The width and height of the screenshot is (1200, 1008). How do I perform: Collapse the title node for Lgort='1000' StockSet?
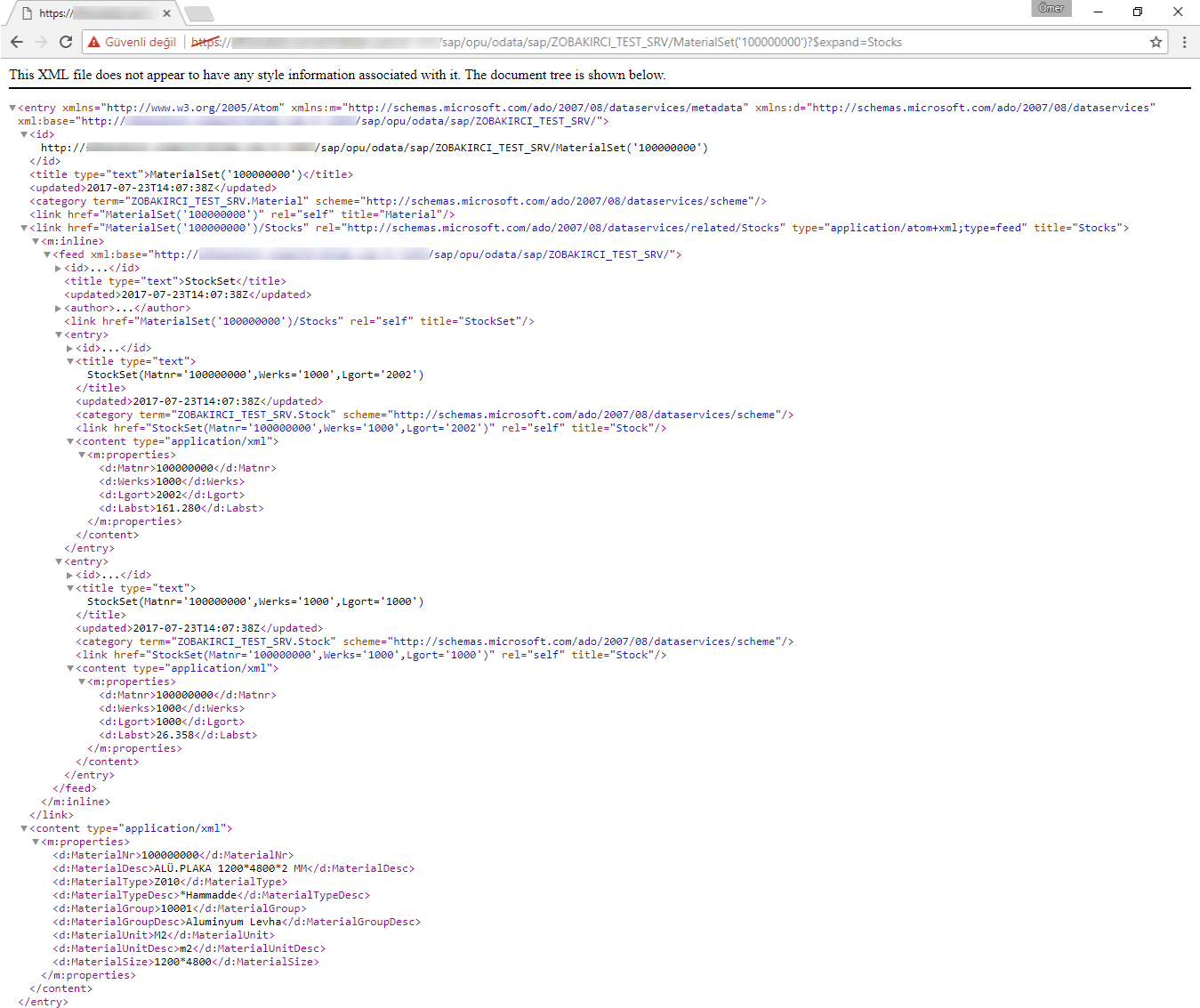[70, 588]
